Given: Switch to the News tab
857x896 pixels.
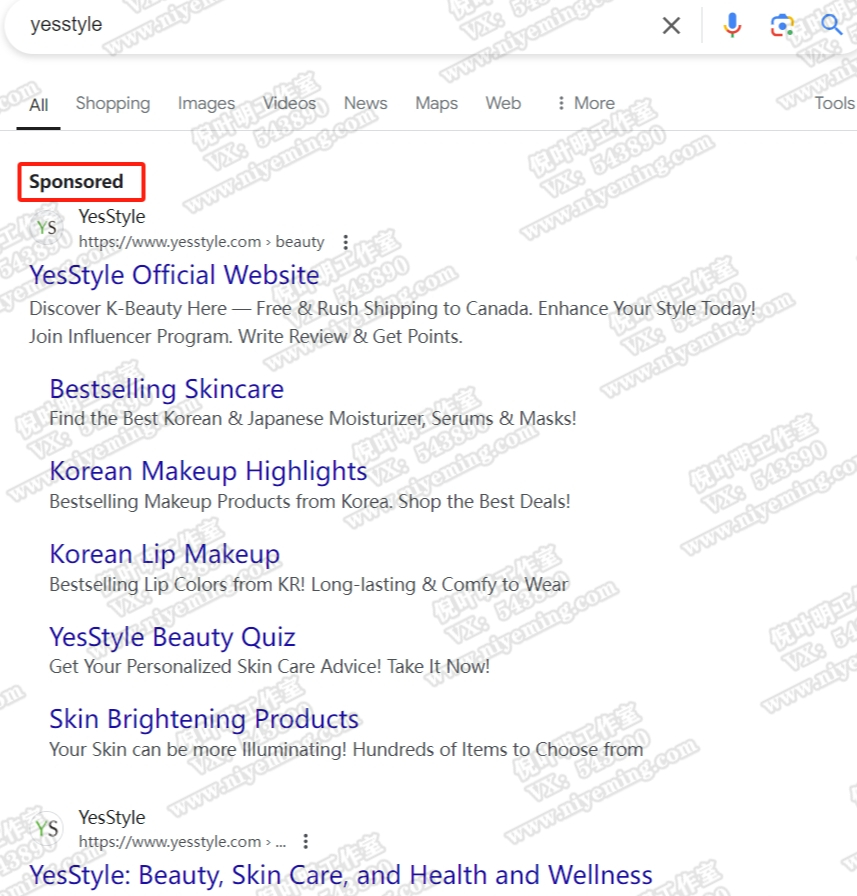Looking at the screenshot, I should tap(366, 103).
